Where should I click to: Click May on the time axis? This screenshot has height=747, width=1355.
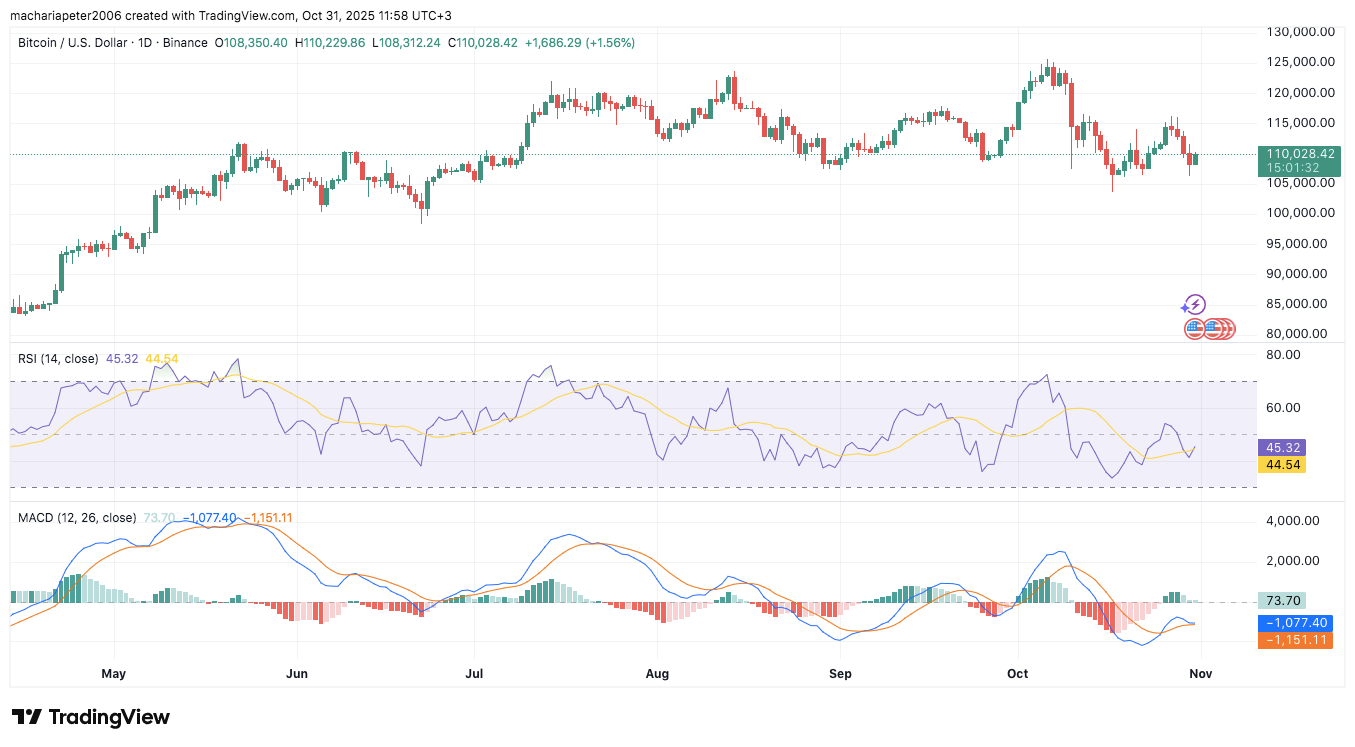[x=114, y=674]
